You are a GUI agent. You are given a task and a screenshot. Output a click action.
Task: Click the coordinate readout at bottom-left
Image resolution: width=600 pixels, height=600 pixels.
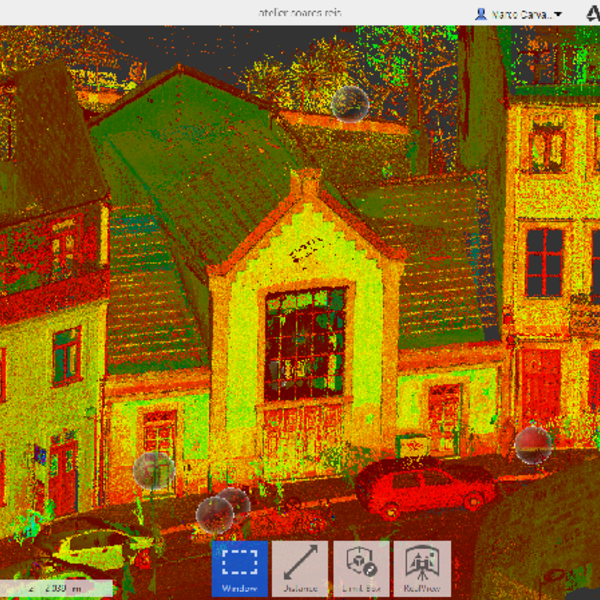click(55, 588)
